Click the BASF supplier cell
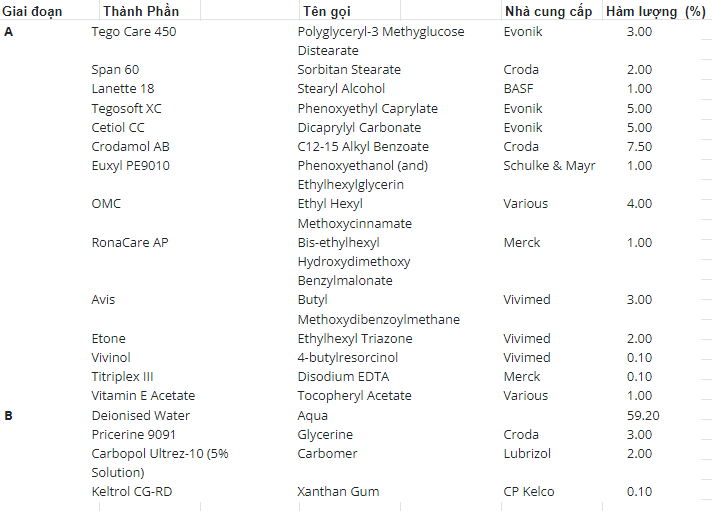The image size is (712, 511). [x=519, y=89]
